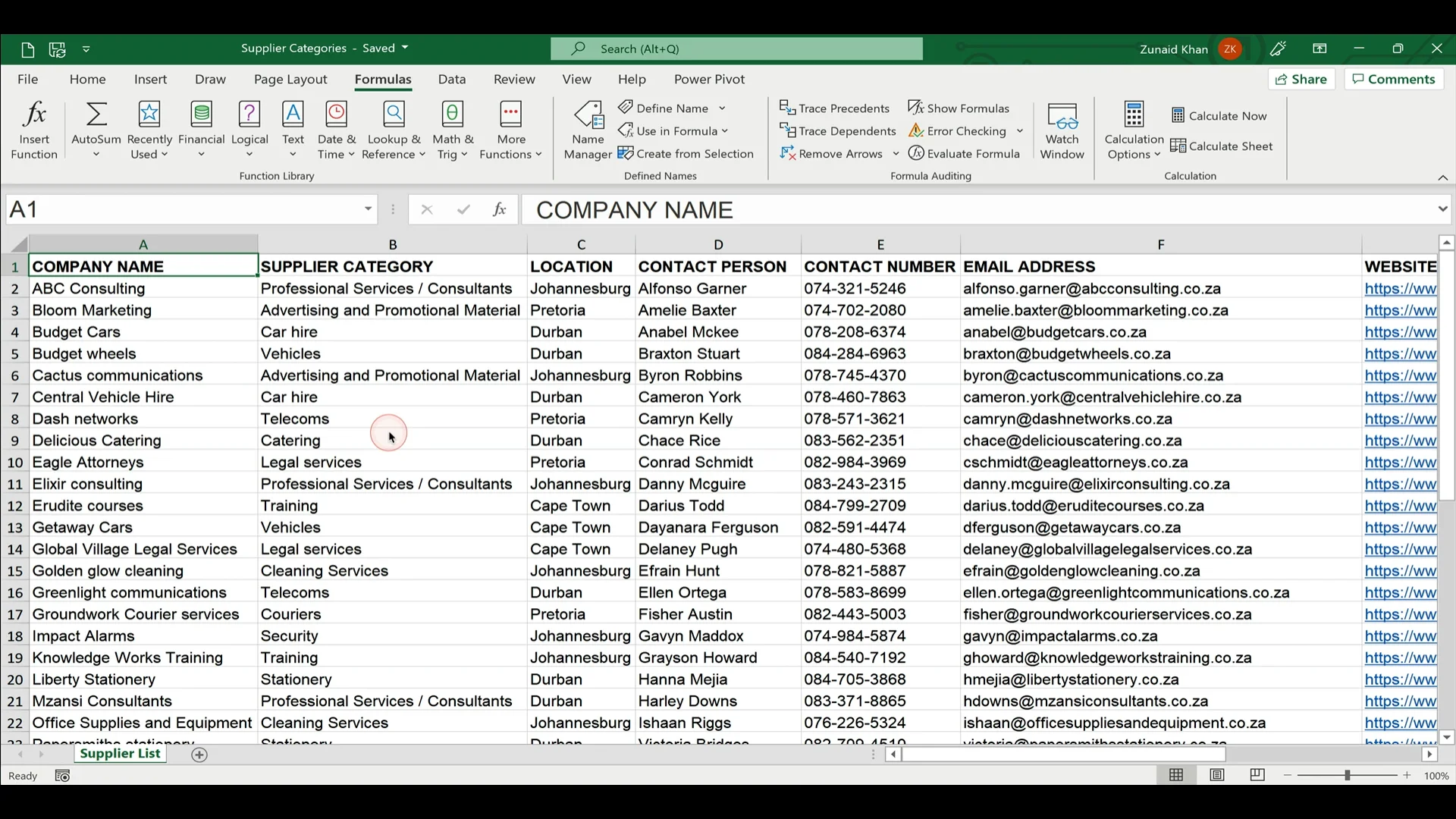Switch to Page Layout view in the status bar
This screenshot has width=1456, height=819.
[x=1217, y=775]
